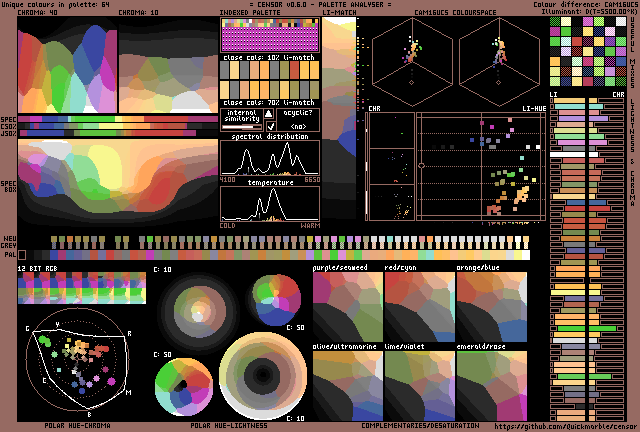Click the M hue marker on polar chart
640x432 pixels.
129,392
